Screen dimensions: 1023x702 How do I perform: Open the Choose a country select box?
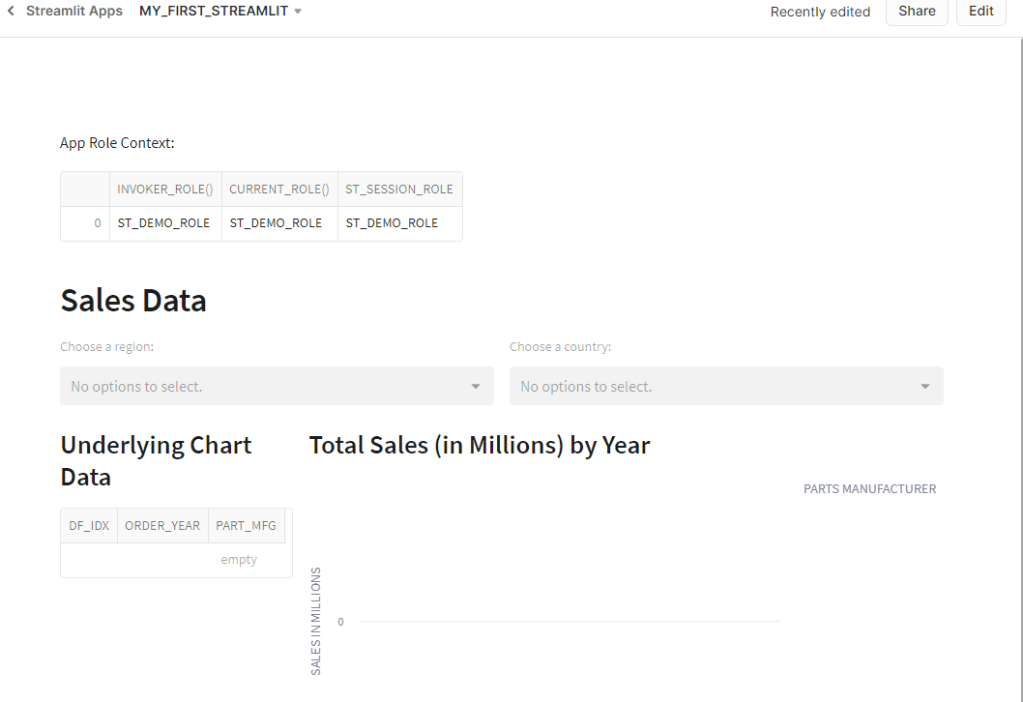click(x=715, y=386)
